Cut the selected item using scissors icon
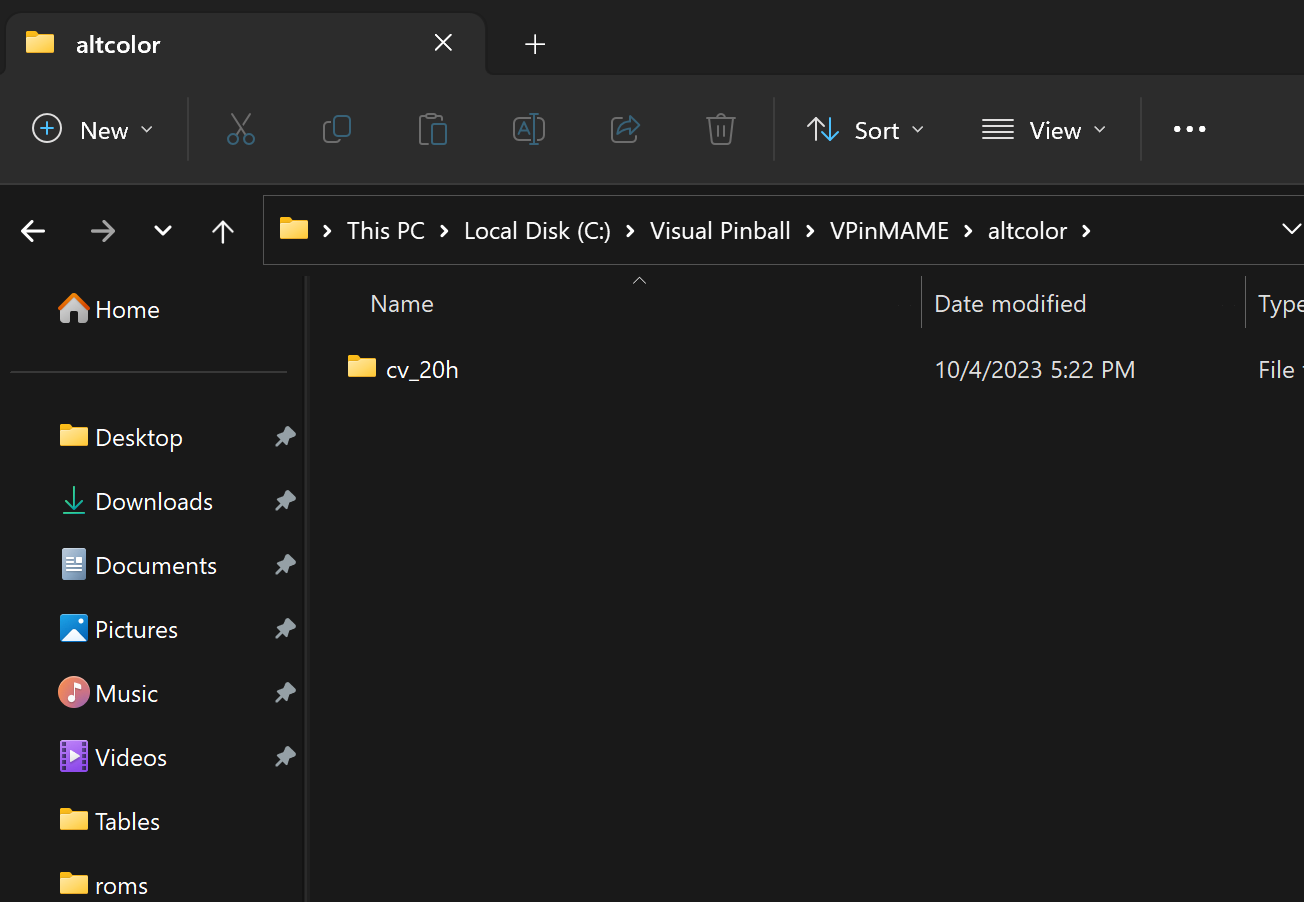This screenshot has width=1304, height=902. pos(240,129)
